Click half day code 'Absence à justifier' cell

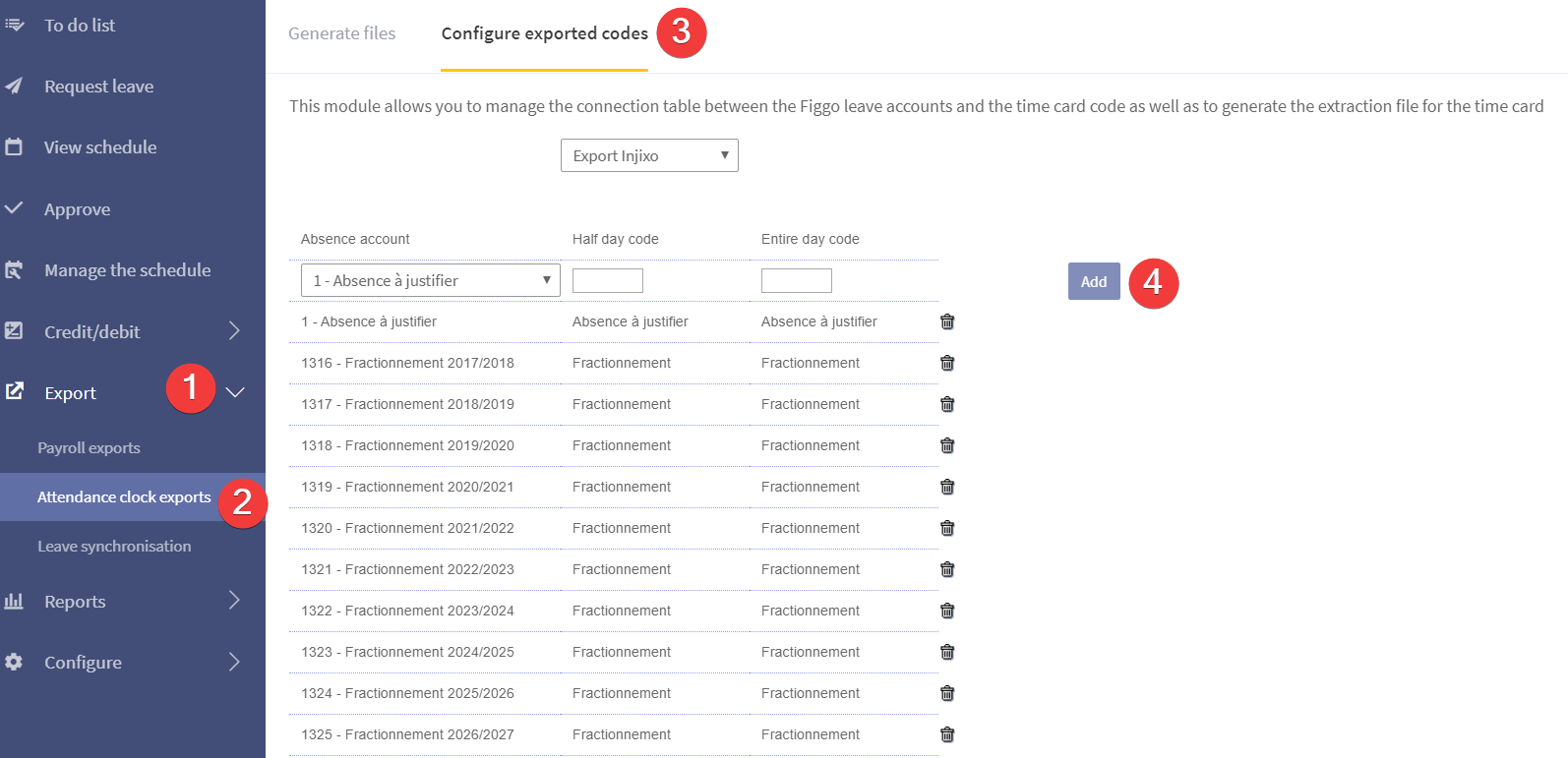[x=631, y=321]
